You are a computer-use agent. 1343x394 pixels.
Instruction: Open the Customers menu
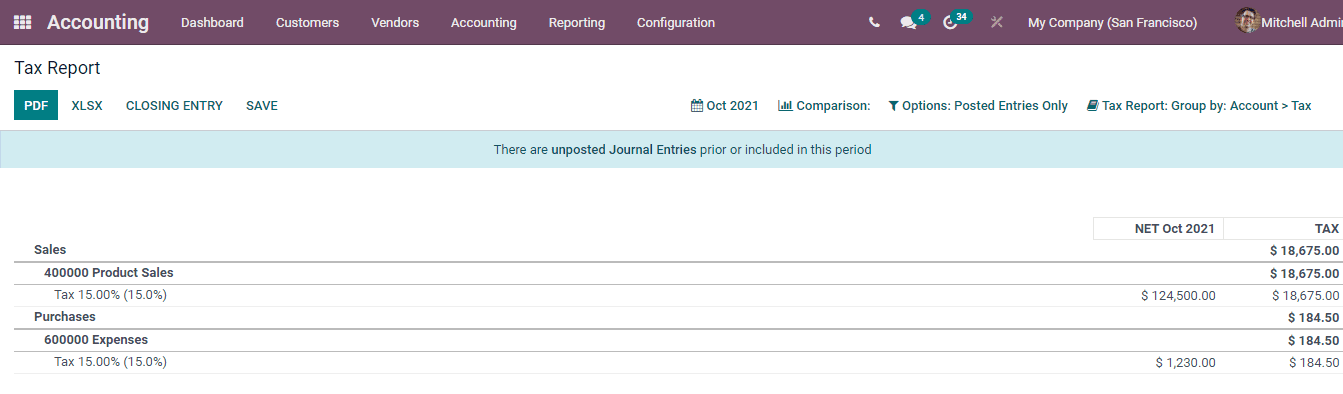pos(307,22)
